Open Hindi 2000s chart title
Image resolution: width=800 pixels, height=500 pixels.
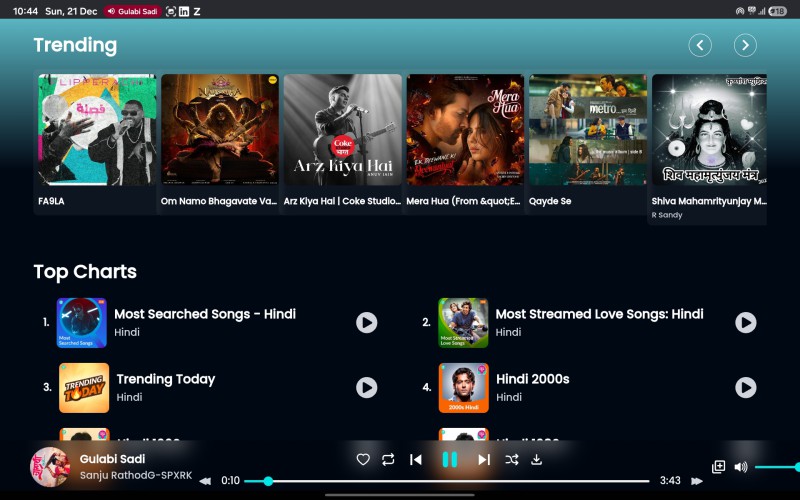point(532,379)
